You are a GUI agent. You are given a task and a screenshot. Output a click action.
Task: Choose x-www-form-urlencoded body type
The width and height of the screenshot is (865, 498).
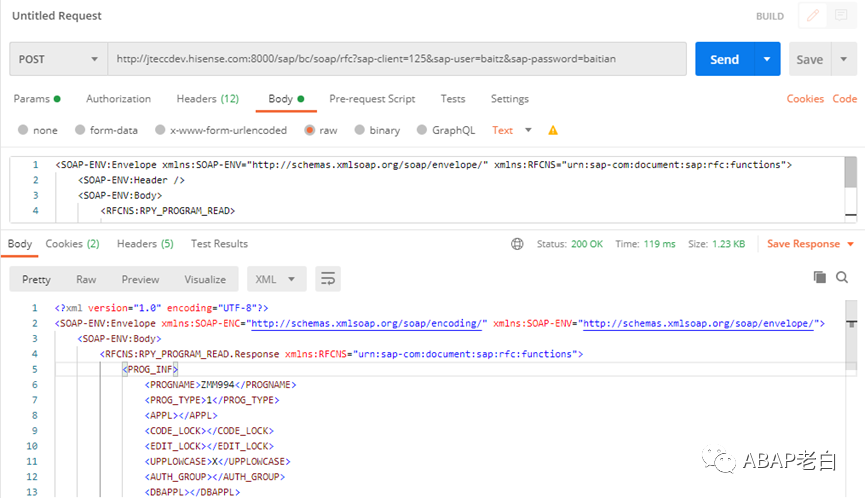160,130
